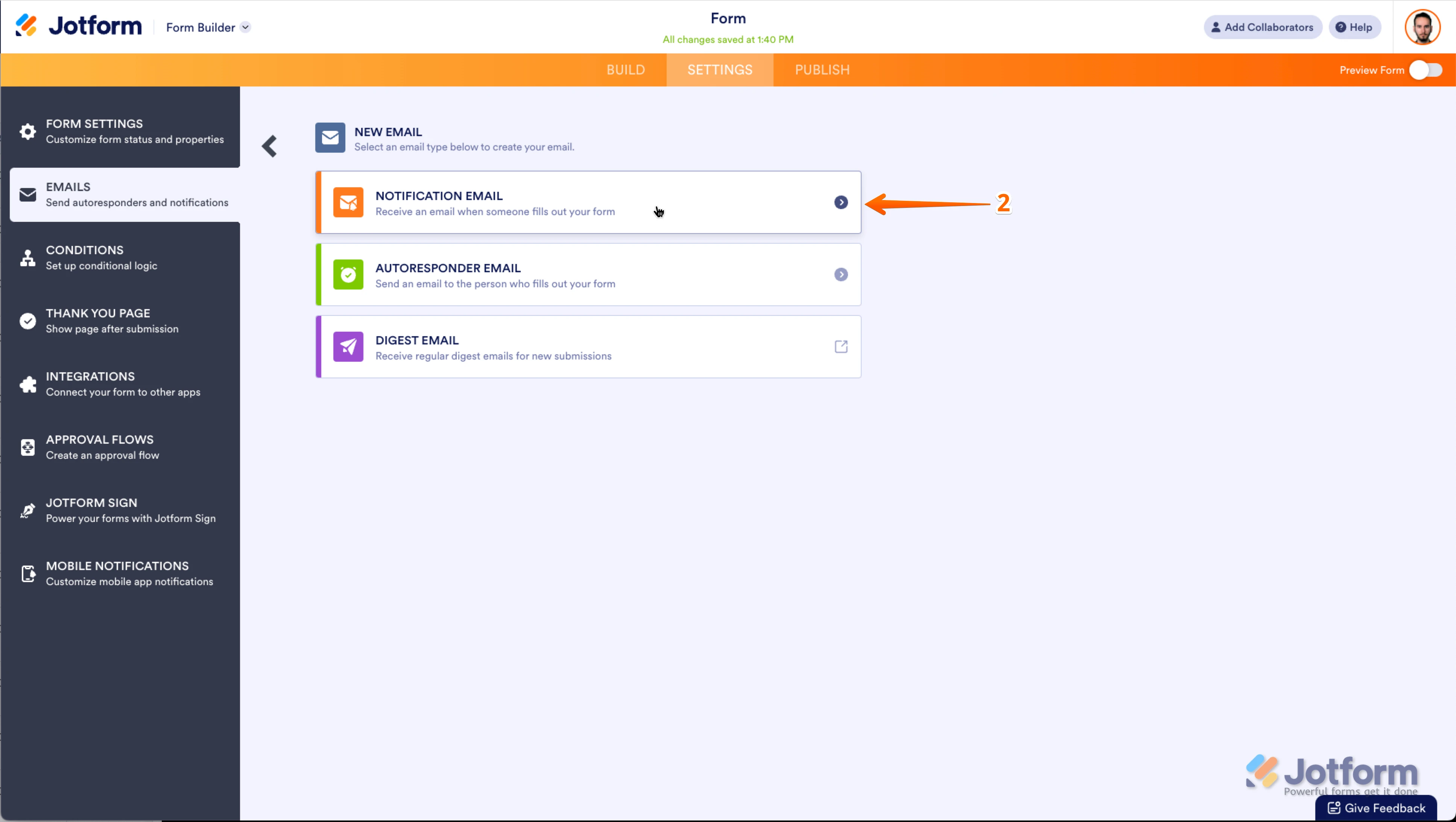Viewport: 1456px width, 822px height.
Task: Click the orange Notification Email icon
Action: [348, 202]
